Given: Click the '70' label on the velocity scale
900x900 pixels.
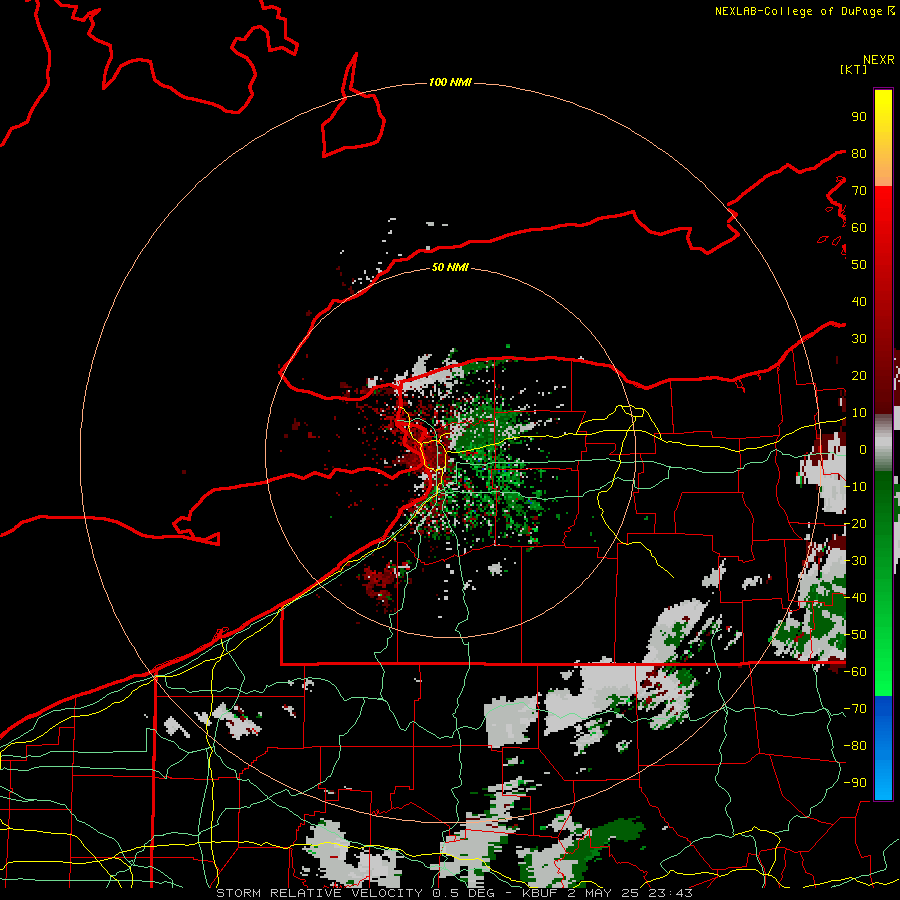Looking at the screenshot, I should [859, 191].
